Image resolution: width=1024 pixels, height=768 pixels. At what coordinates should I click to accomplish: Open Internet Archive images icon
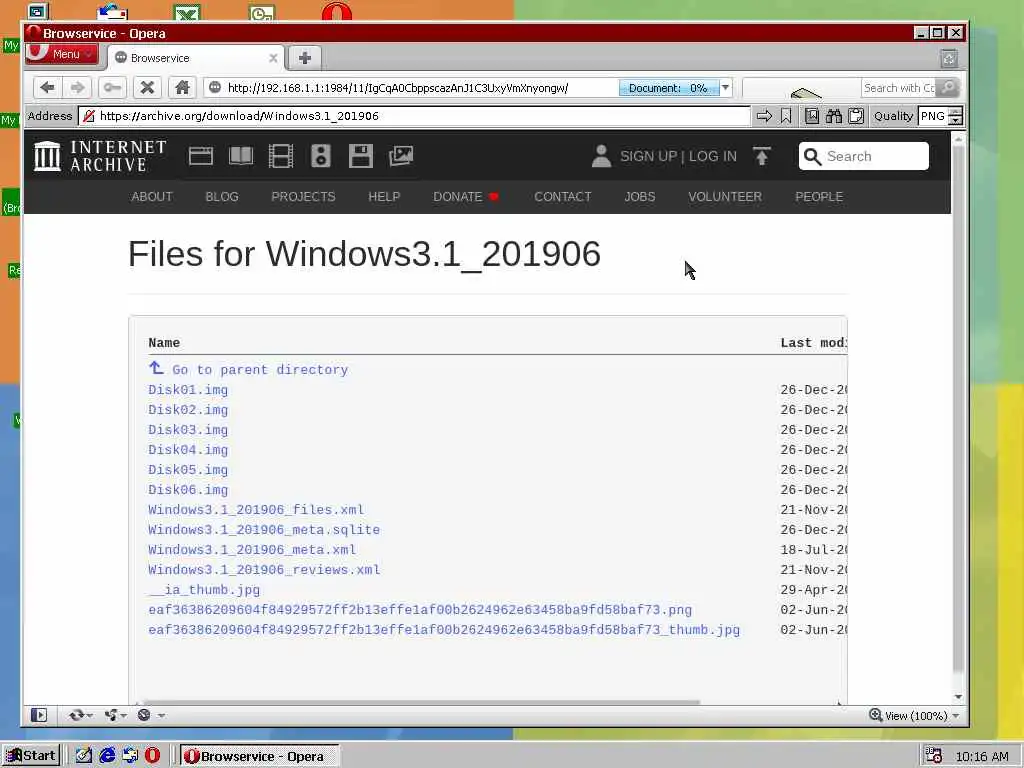tap(401, 156)
